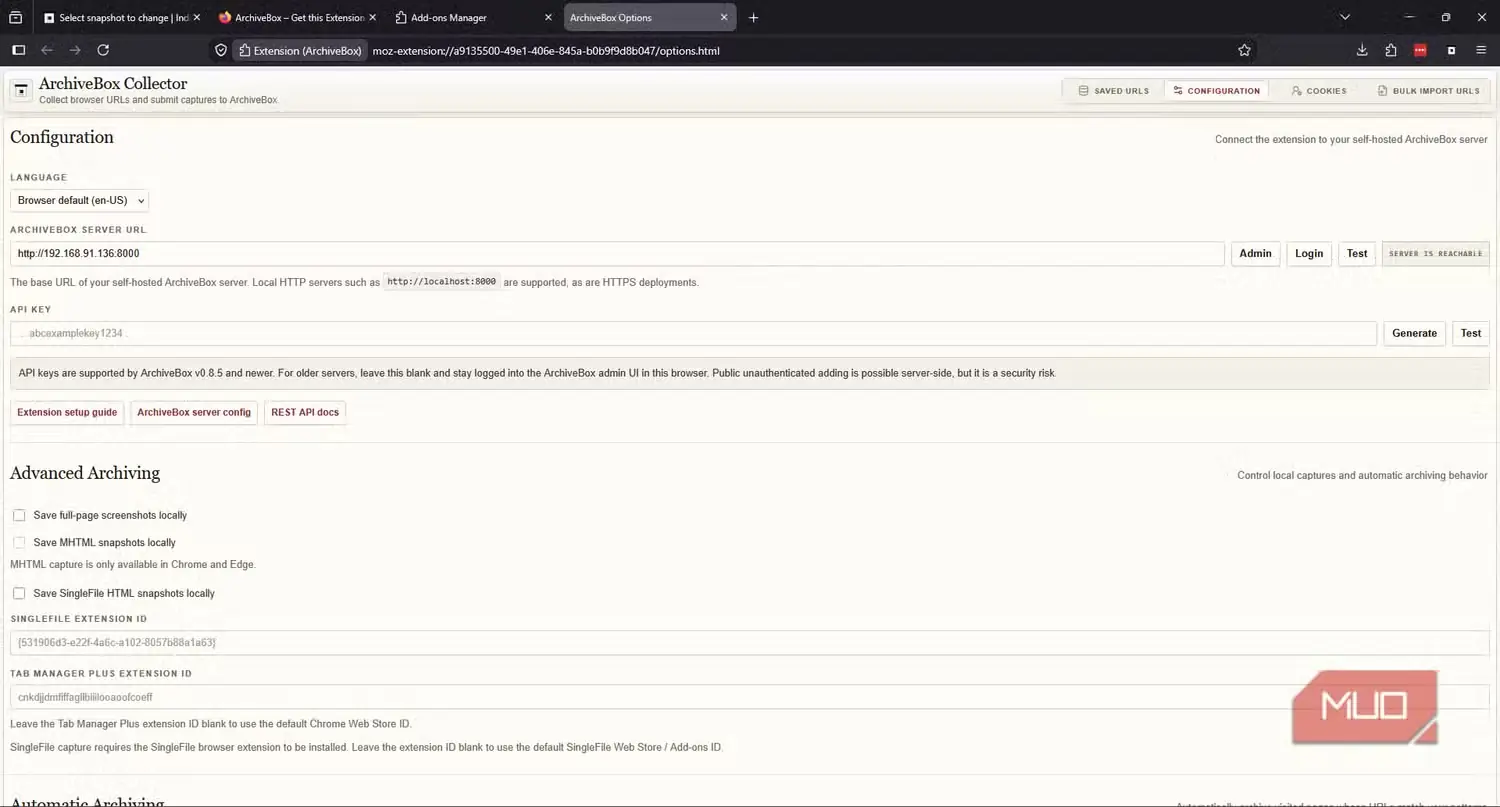Open the Downloads arrow icon
This screenshot has width=1500, height=807.
pyautogui.click(x=1362, y=50)
